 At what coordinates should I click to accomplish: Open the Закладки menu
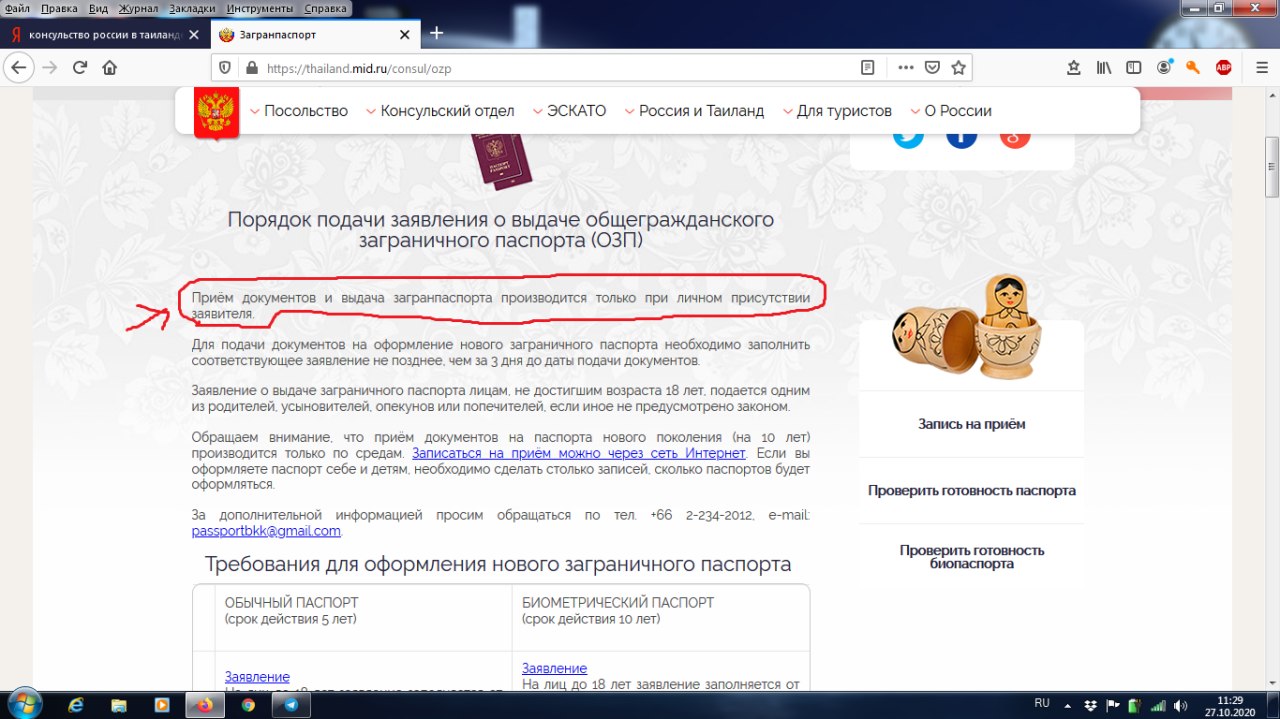[192, 7]
